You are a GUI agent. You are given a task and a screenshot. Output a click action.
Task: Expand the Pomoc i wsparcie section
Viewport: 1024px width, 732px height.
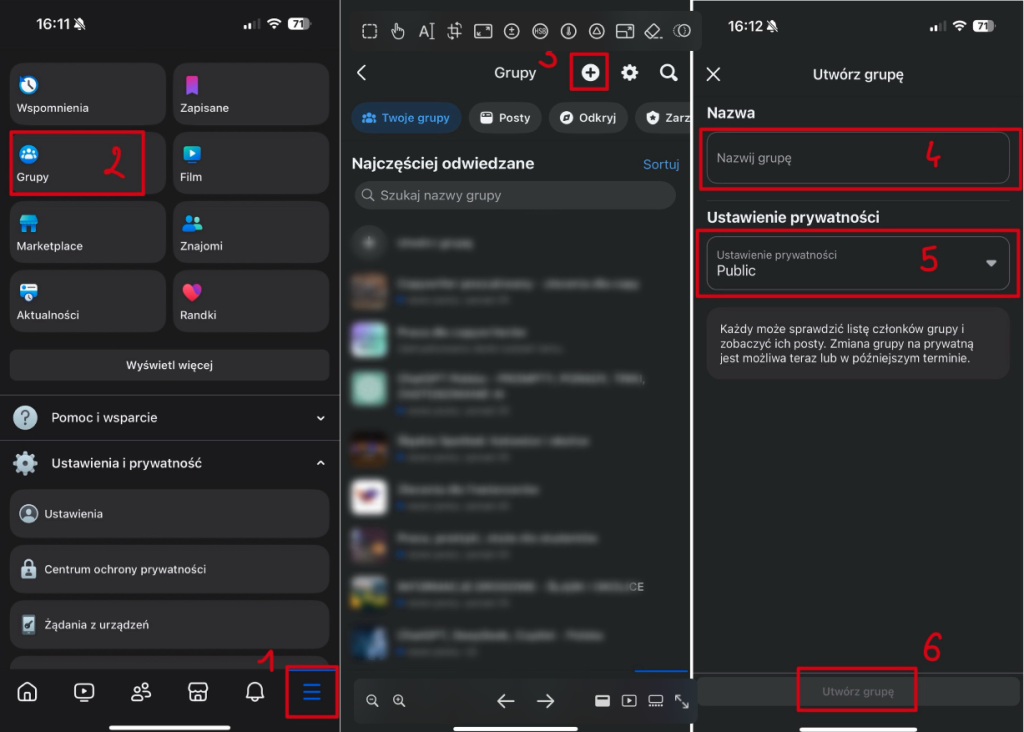click(x=170, y=418)
